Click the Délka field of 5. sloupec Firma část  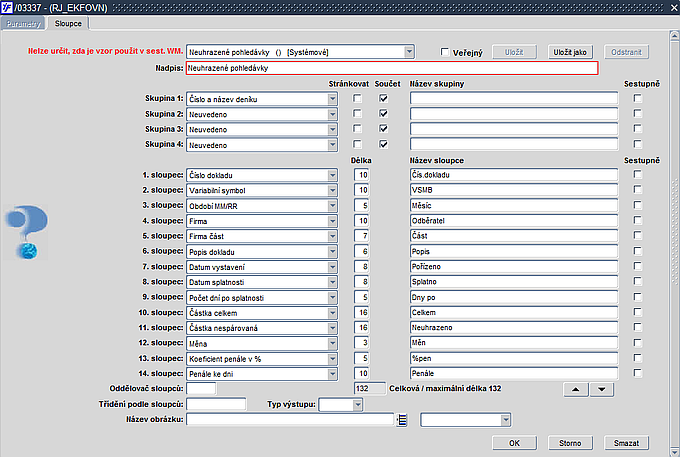[361, 236]
